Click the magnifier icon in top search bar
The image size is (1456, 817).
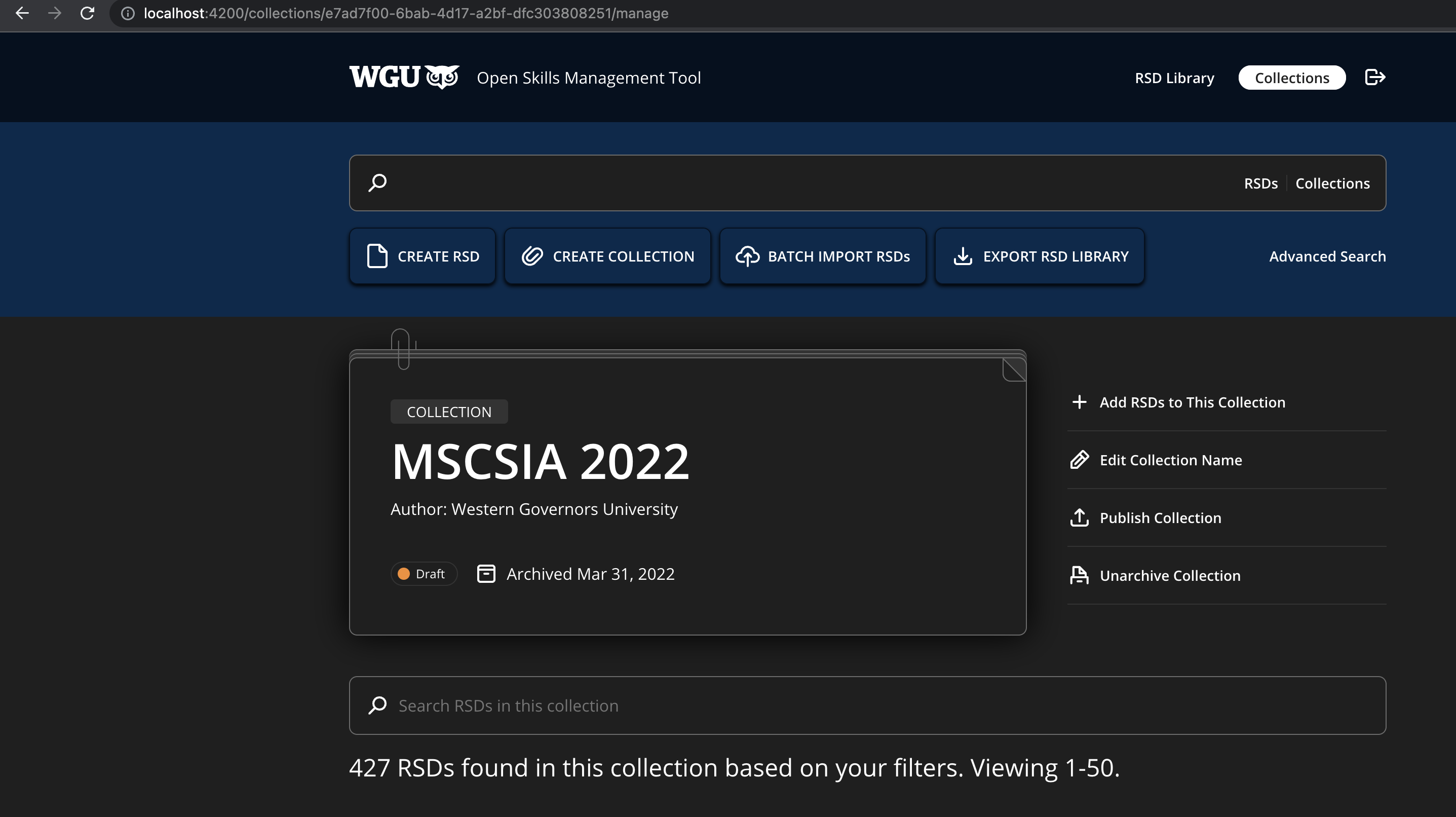377,182
